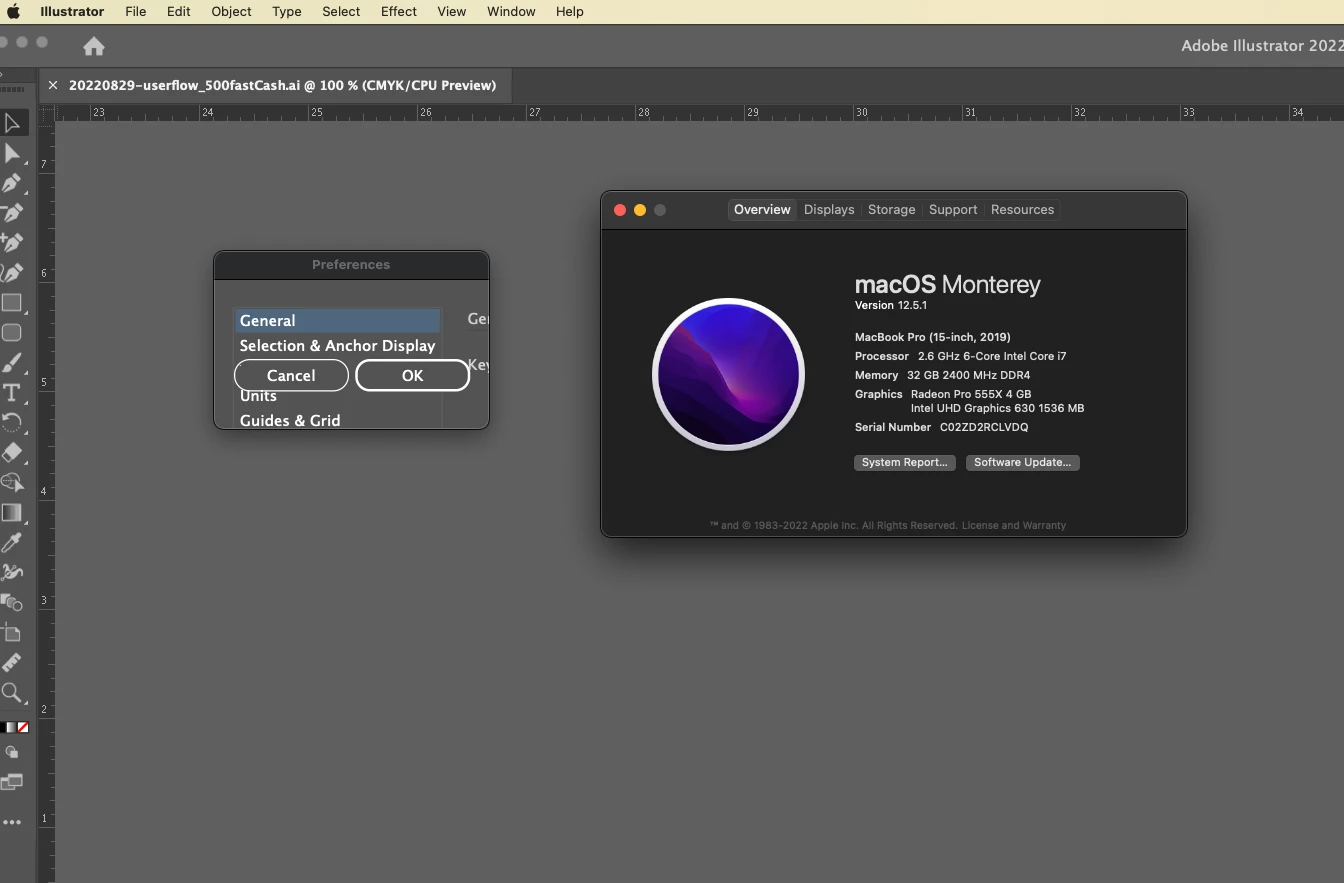Select the Rounded Rectangle tool
1344x883 pixels.
12,333
